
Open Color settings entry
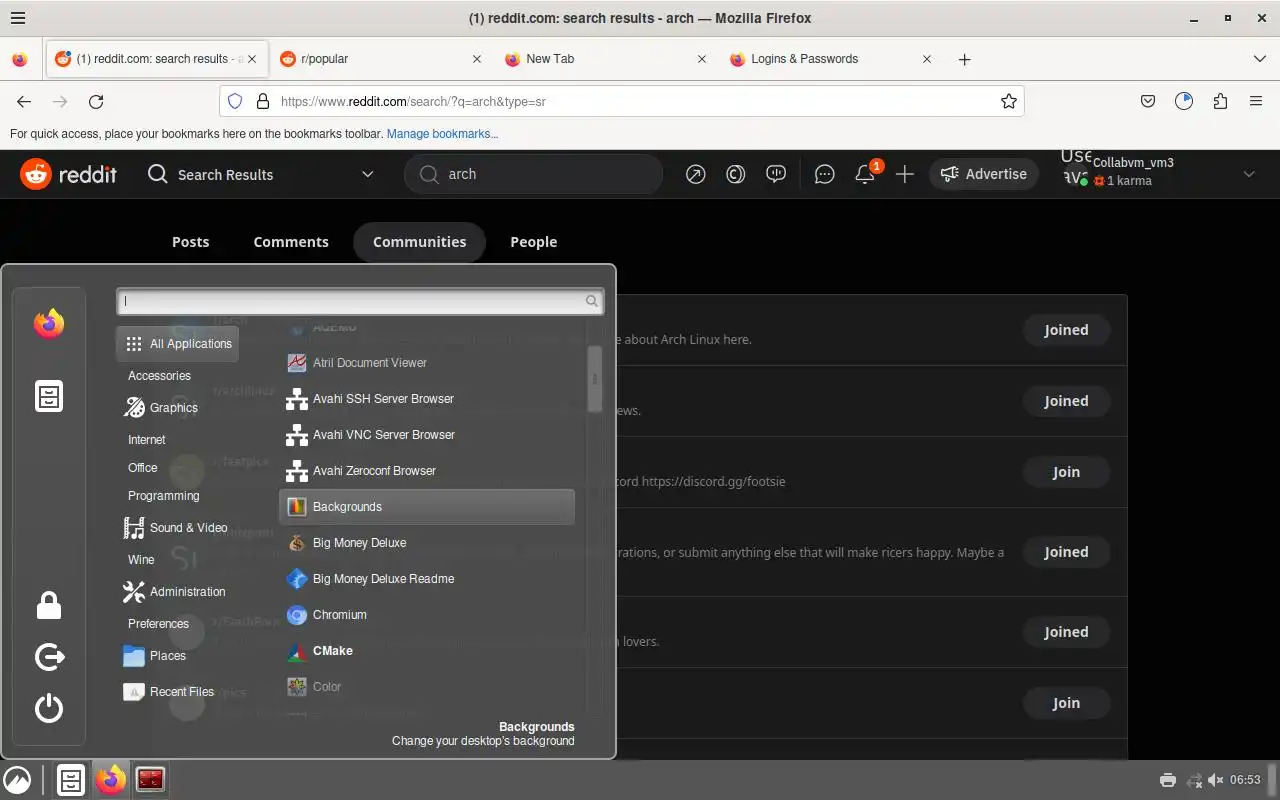(426, 687)
